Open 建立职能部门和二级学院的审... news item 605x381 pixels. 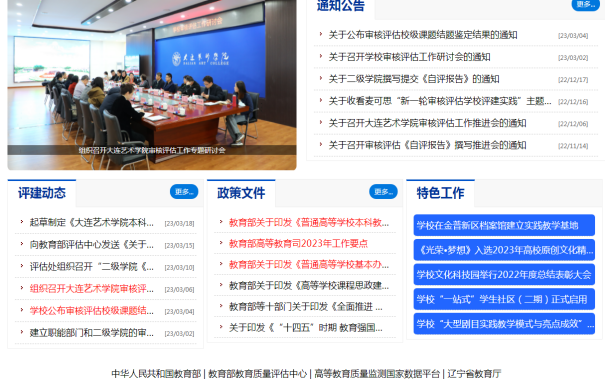tap(92, 333)
